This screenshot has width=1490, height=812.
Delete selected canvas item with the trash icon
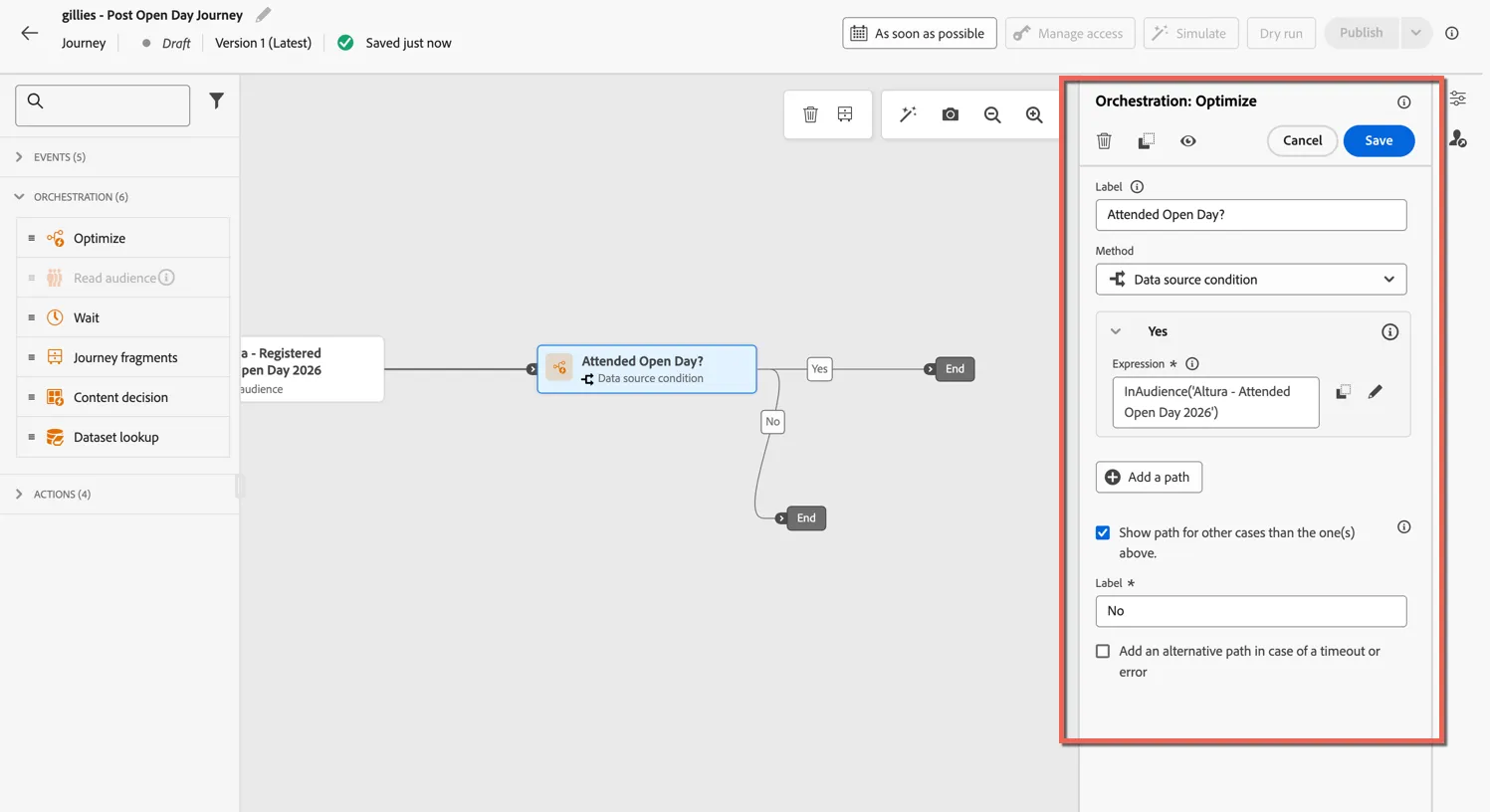point(810,114)
